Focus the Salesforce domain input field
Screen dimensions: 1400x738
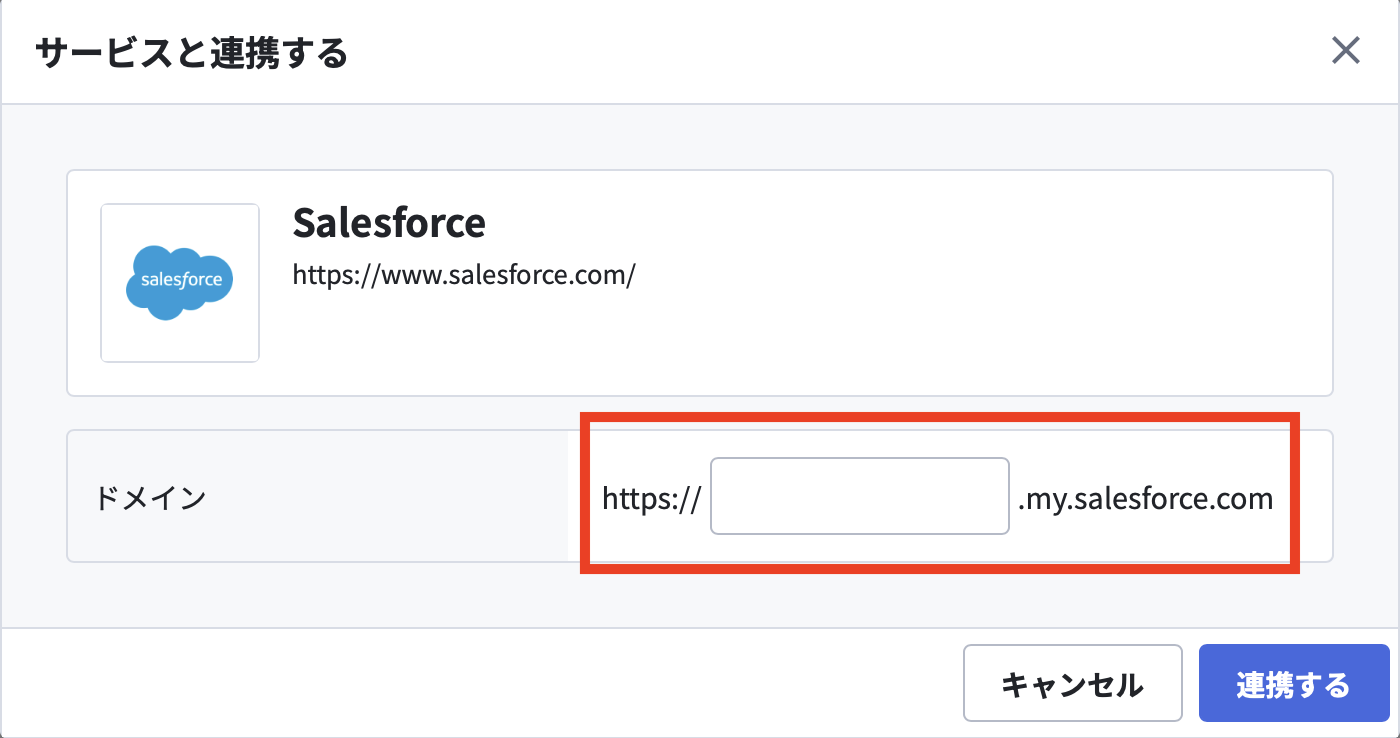click(860, 496)
